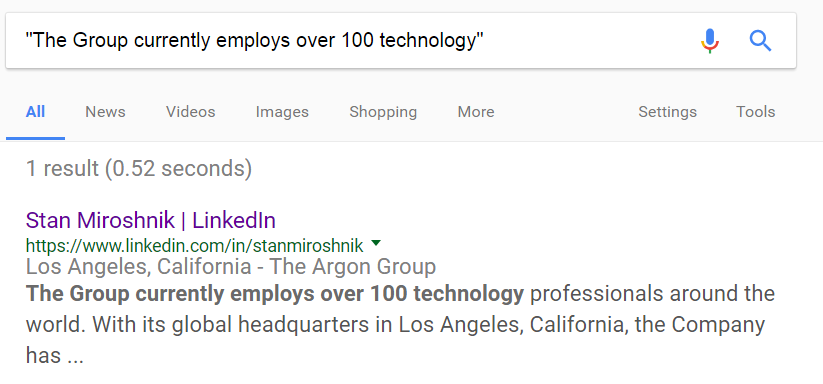Switch to the News tab
The image size is (823, 384).
pyautogui.click(x=105, y=112)
